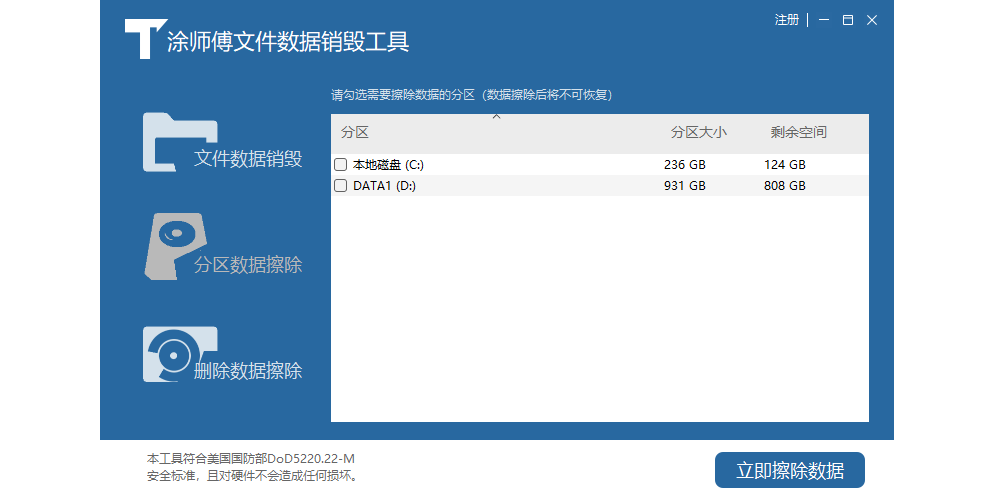Click the 236 GB size value

click(685, 165)
